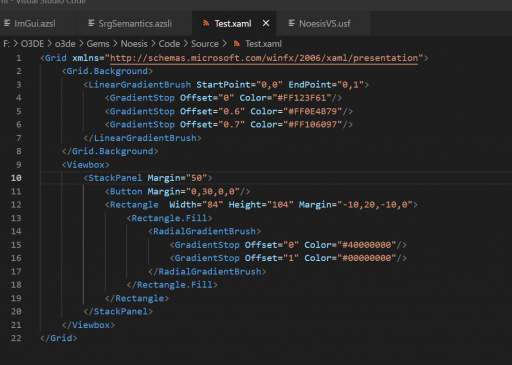The height and width of the screenshot is (365, 512).
Task: Open the schemas.microsoft.com xmlns link
Action: pos(264,58)
